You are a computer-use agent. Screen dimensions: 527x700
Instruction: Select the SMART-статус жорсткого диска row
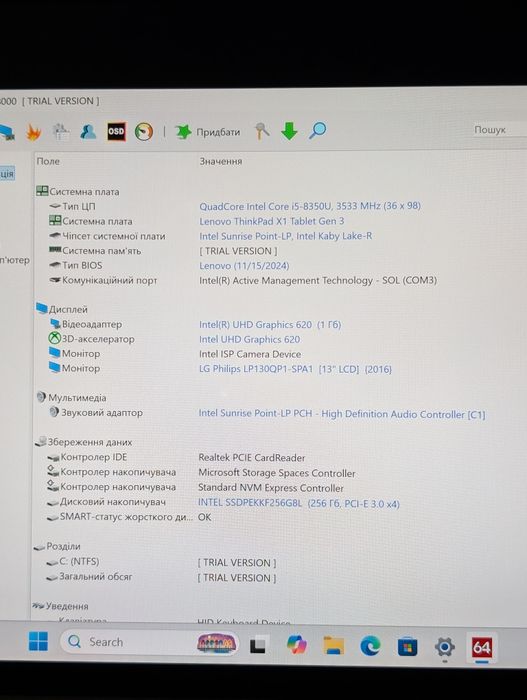click(120, 517)
